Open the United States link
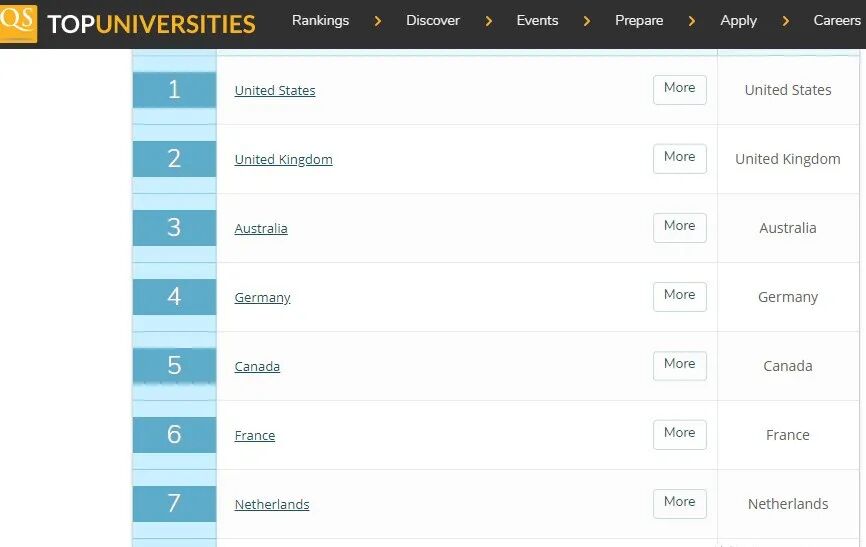The width and height of the screenshot is (866, 547). coord(274,91)
